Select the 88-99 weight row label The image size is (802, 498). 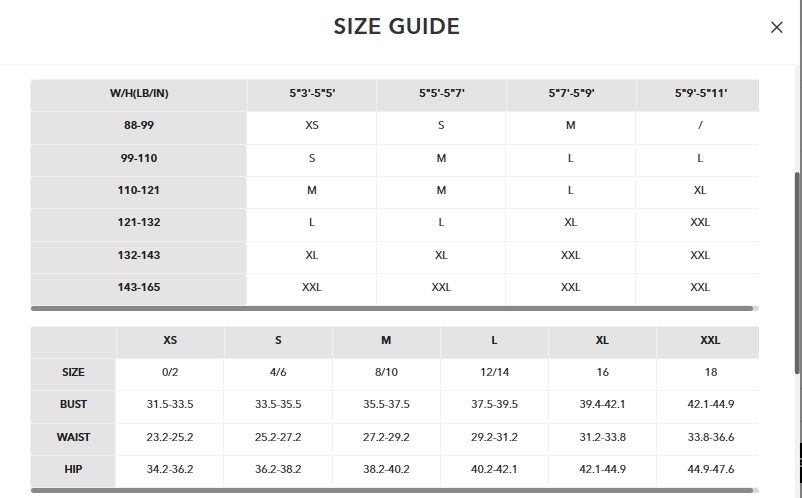139,126
